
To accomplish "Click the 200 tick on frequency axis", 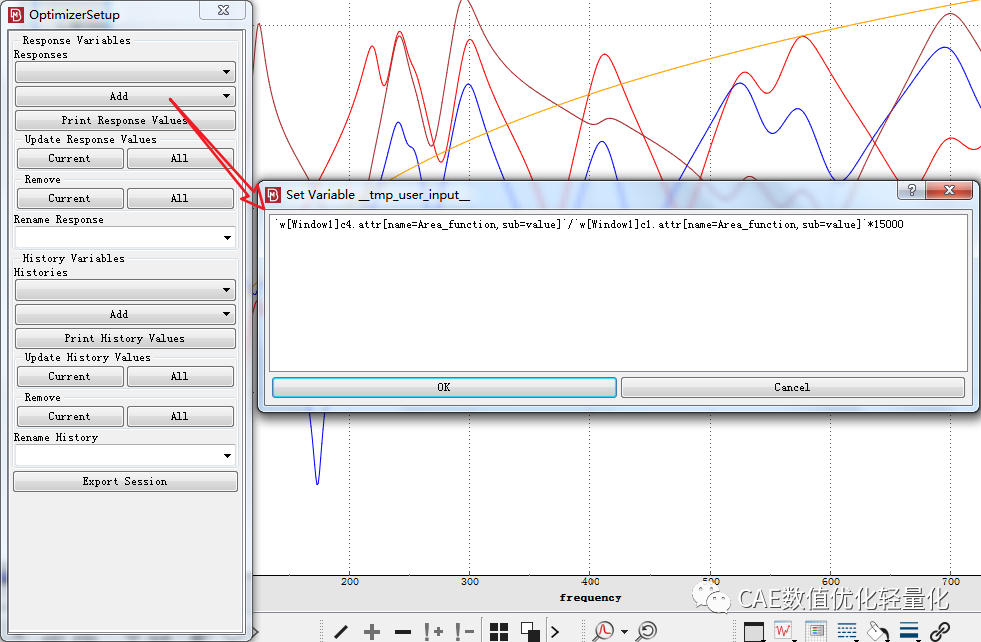I will click(350, 581).
